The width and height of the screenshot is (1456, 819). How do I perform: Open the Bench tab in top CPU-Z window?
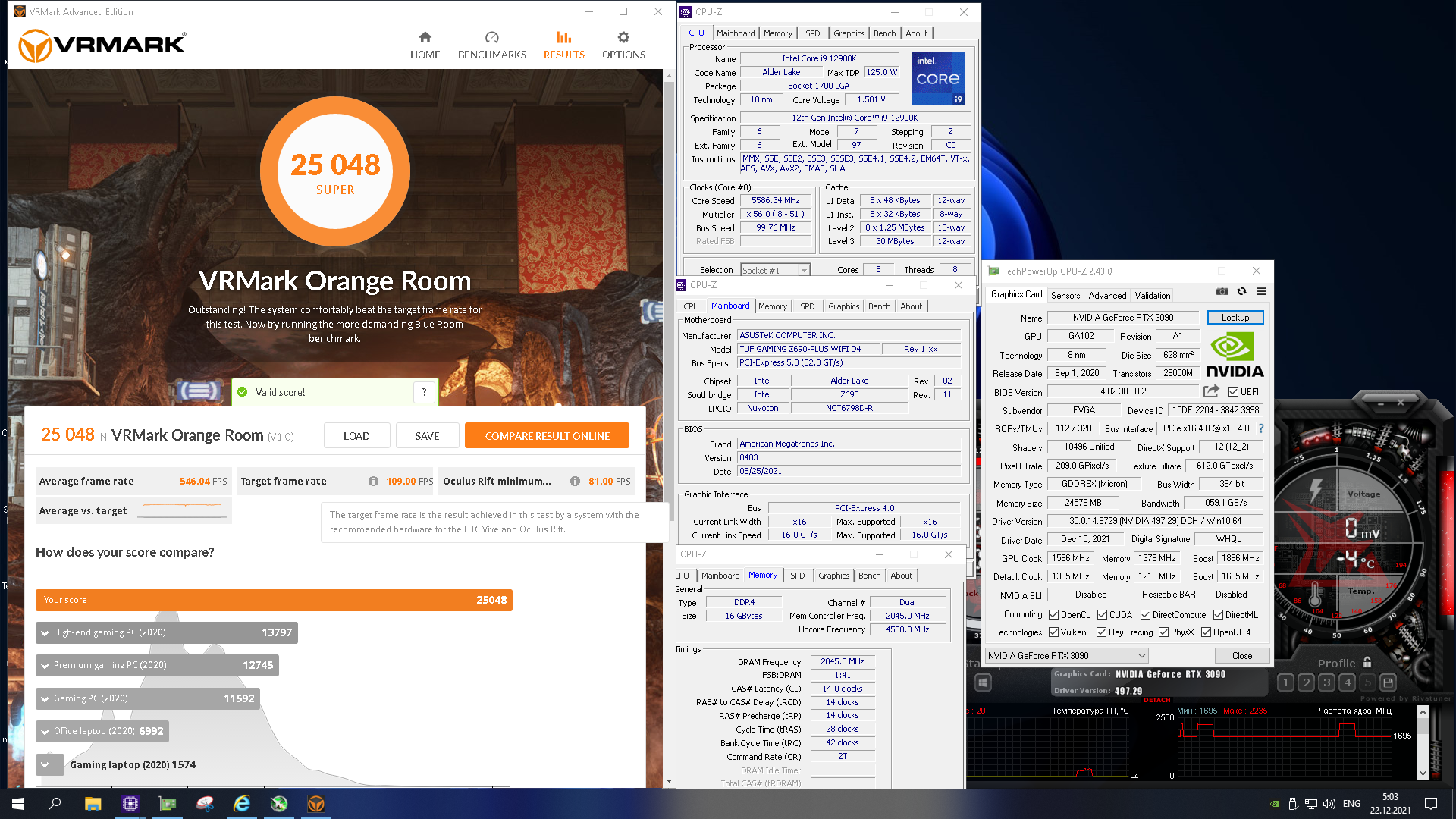click(x=884, y=33)
